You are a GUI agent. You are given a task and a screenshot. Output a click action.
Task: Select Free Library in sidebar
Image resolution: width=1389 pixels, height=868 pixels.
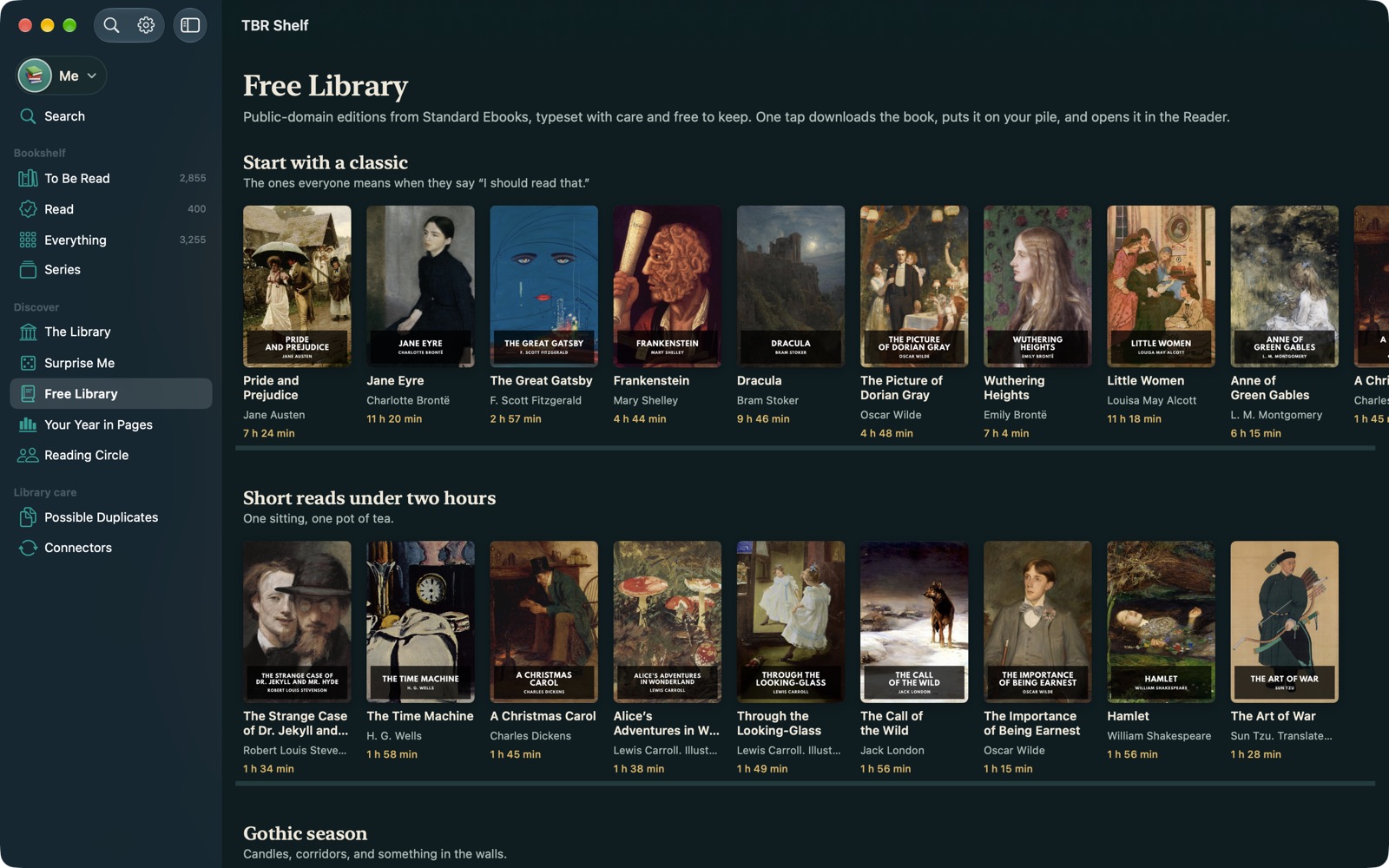coord(111,393)
